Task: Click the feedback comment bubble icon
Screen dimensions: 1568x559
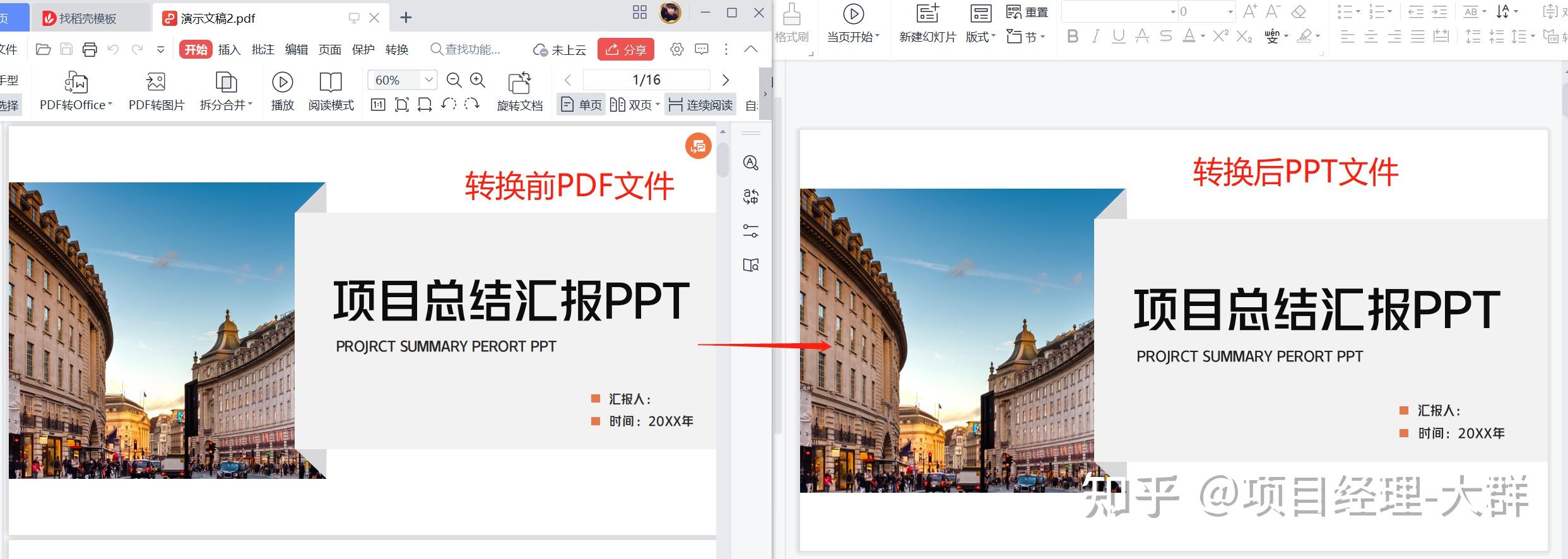Action: click(x=701, y=49)
